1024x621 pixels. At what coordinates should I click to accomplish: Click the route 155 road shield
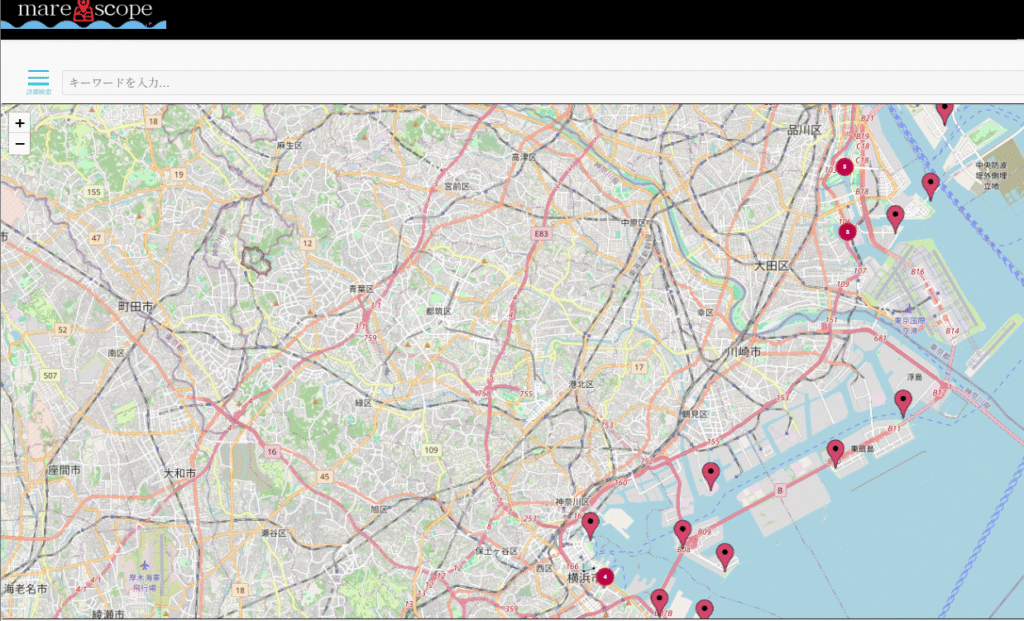tap(94, 192)
